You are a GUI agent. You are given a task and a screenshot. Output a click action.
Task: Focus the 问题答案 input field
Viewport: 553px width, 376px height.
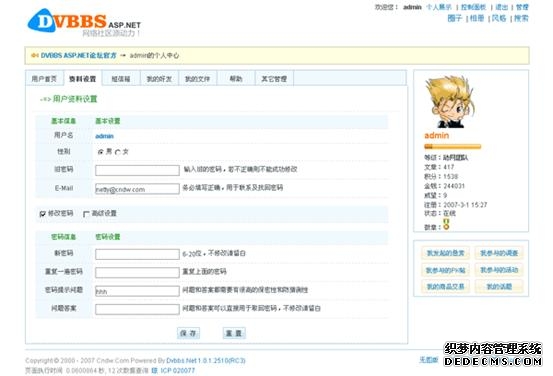(x=137, y=309)
